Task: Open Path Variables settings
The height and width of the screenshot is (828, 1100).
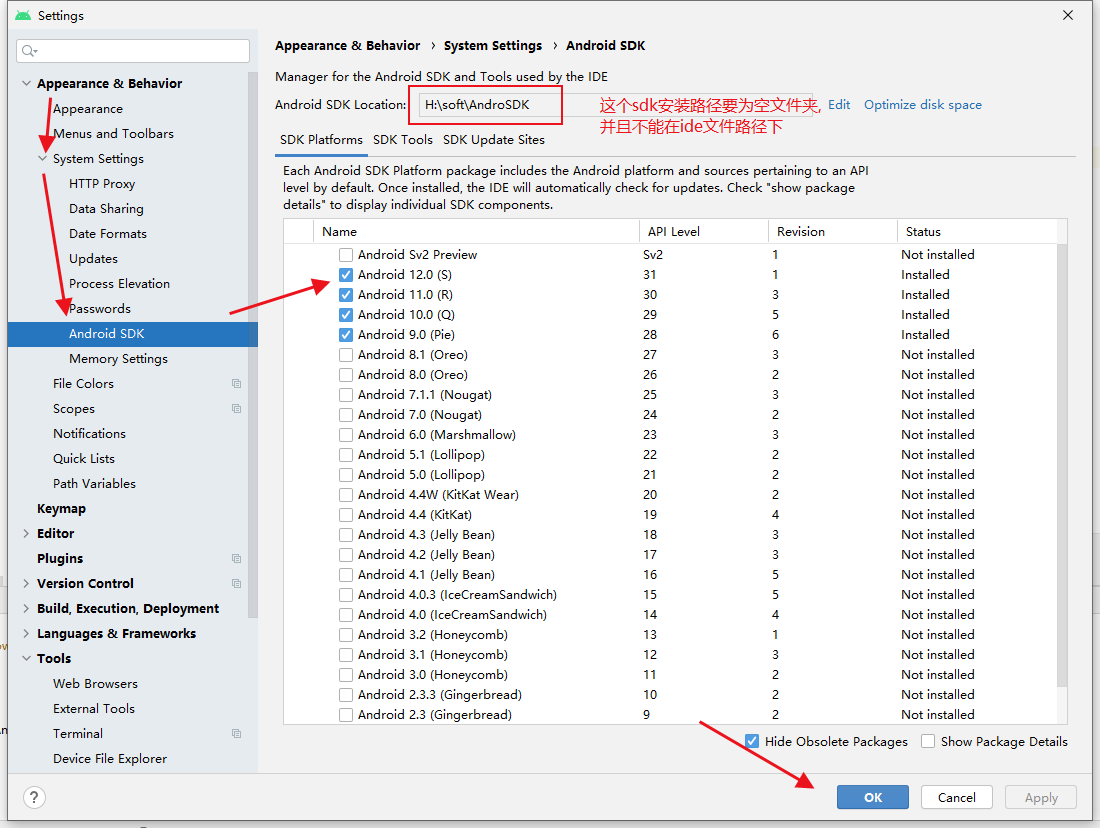Action: [94, 483]
